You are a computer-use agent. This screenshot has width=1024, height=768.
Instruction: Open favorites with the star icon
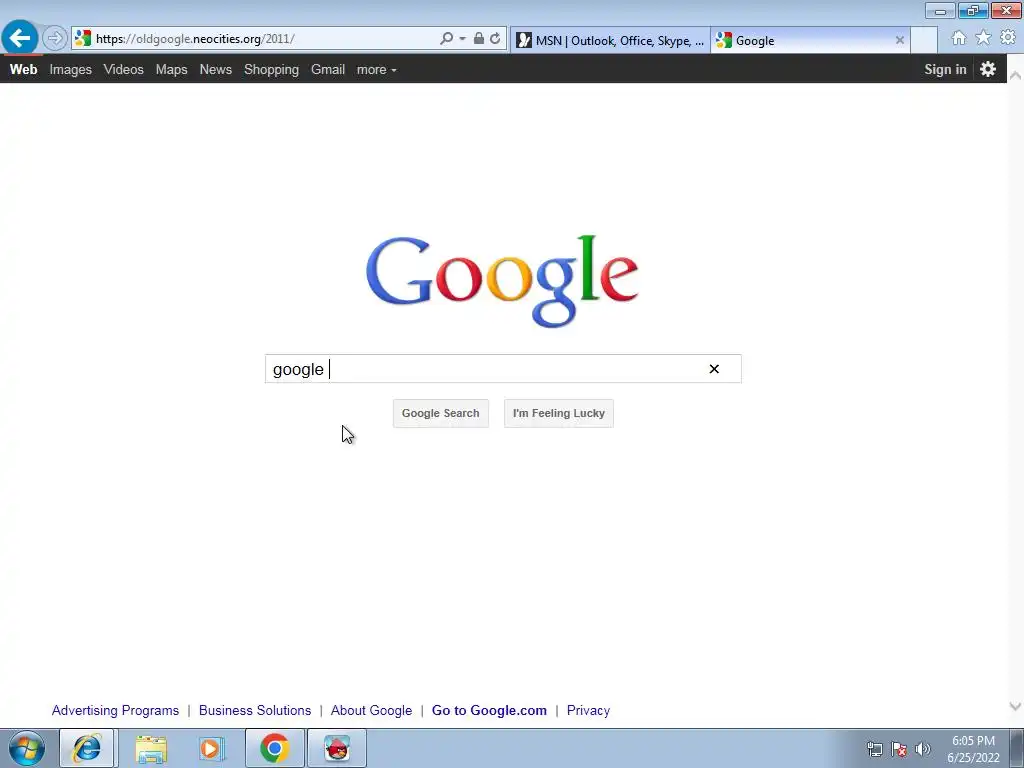point(983,38)
